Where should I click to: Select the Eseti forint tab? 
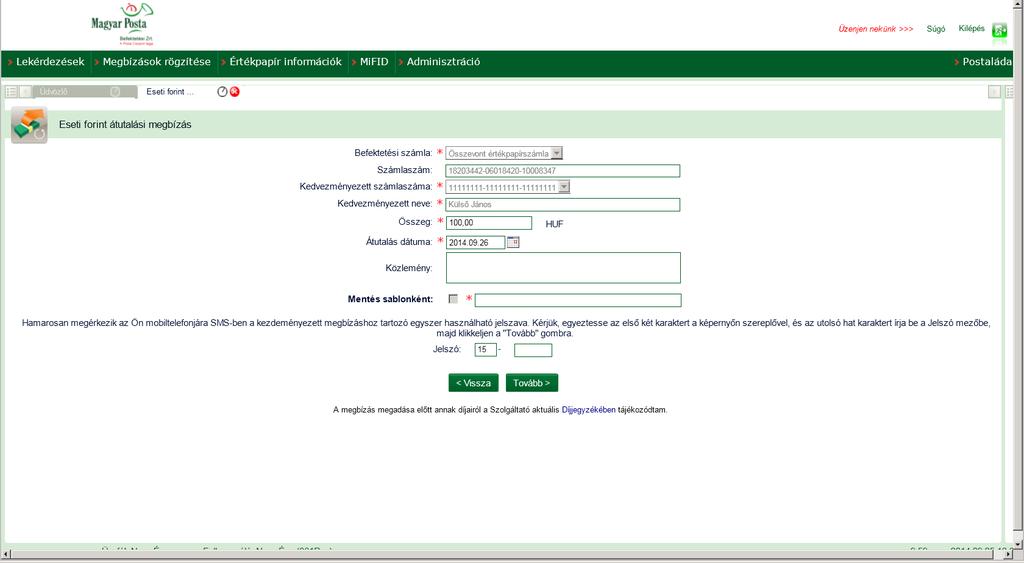pyautogui.click(x=170, y=92)
